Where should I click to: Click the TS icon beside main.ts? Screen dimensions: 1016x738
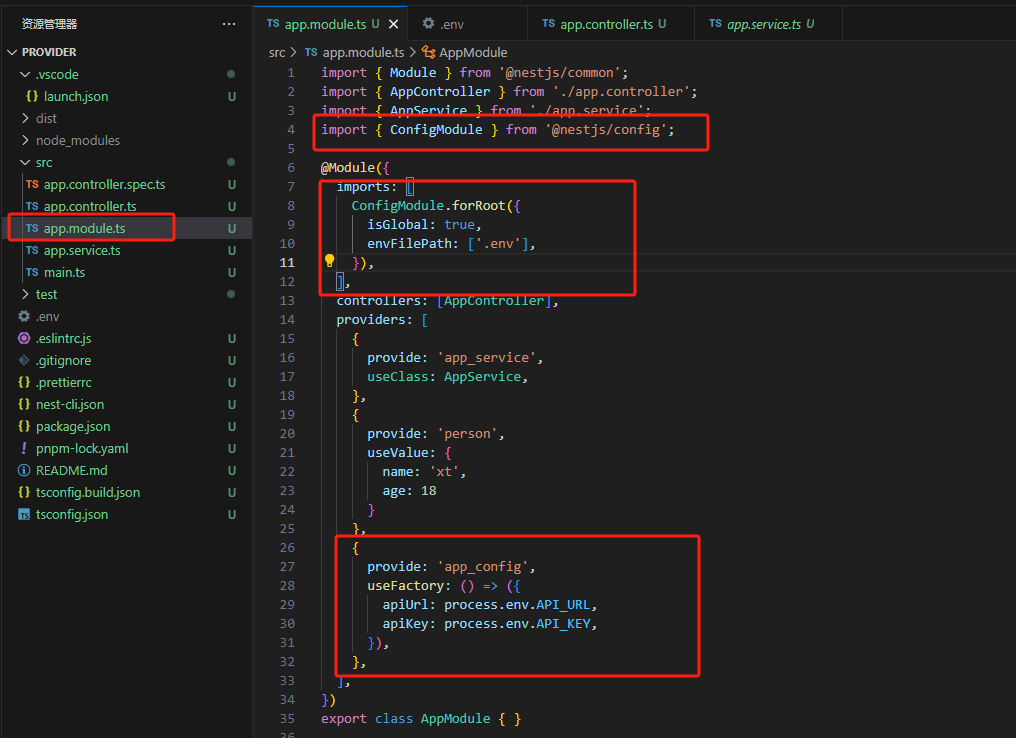34,272
